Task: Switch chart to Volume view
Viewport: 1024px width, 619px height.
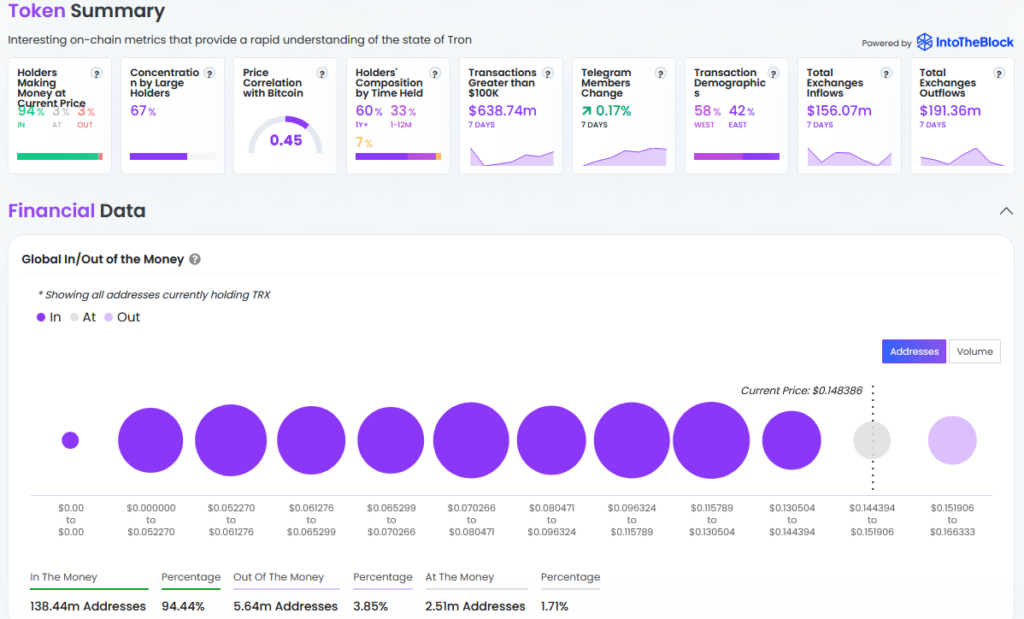Action: pos(974,351)
